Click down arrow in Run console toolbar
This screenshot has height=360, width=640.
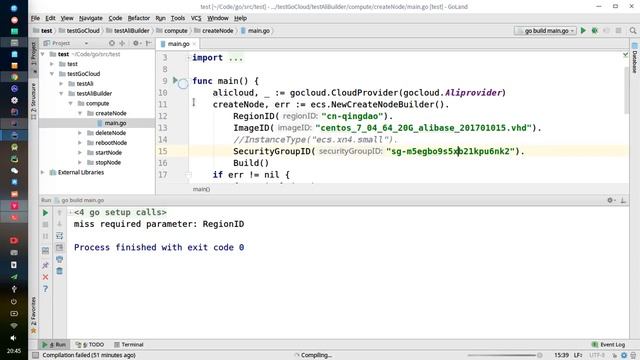tap(60, 224)
